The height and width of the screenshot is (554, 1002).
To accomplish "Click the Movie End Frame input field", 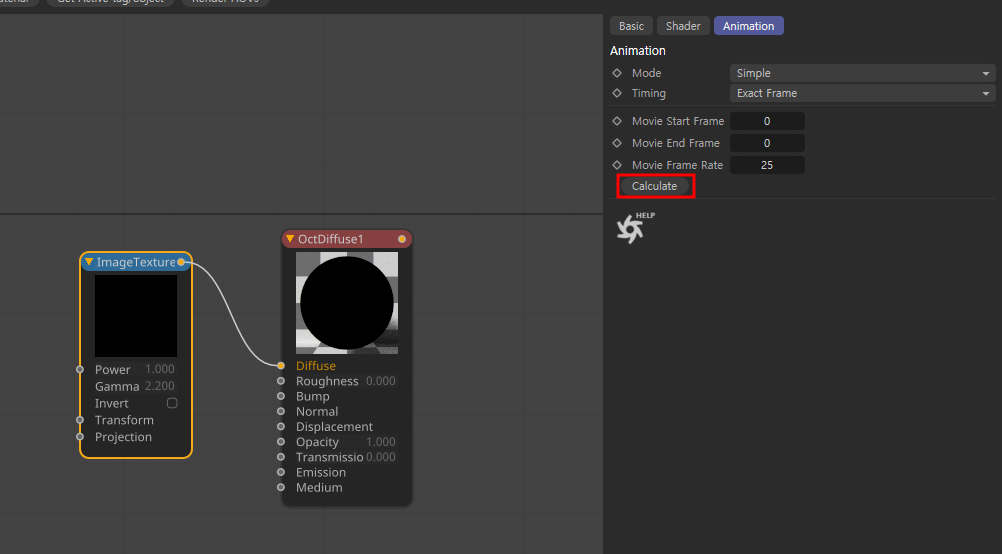I will [x=767, y=143].
